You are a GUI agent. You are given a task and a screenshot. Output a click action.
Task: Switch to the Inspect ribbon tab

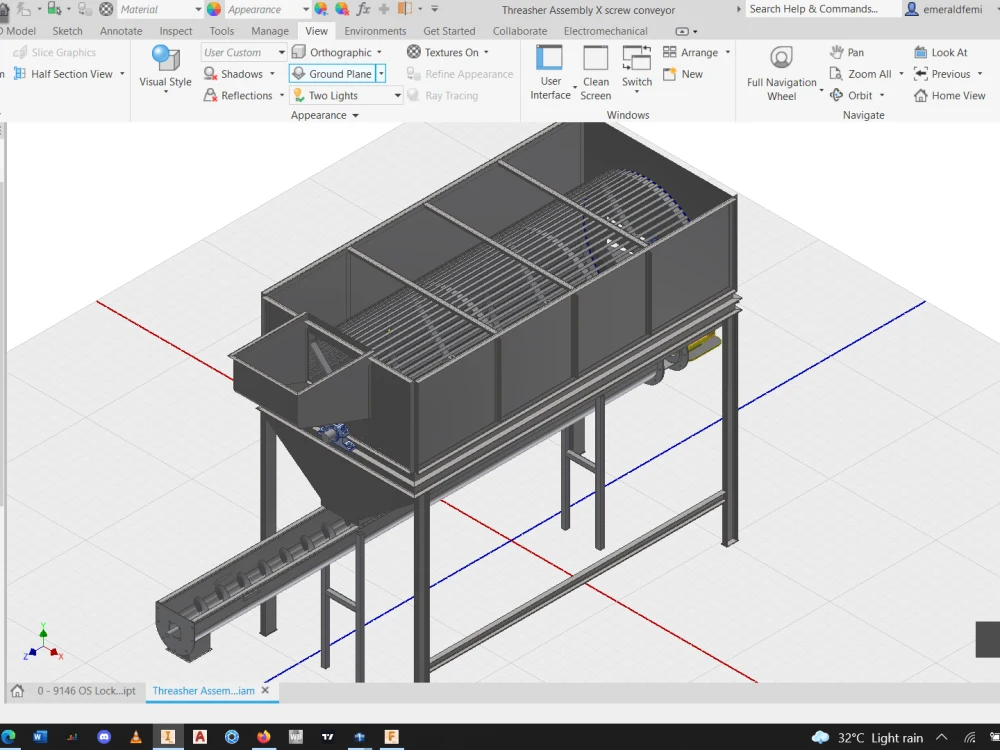point(175,31)
